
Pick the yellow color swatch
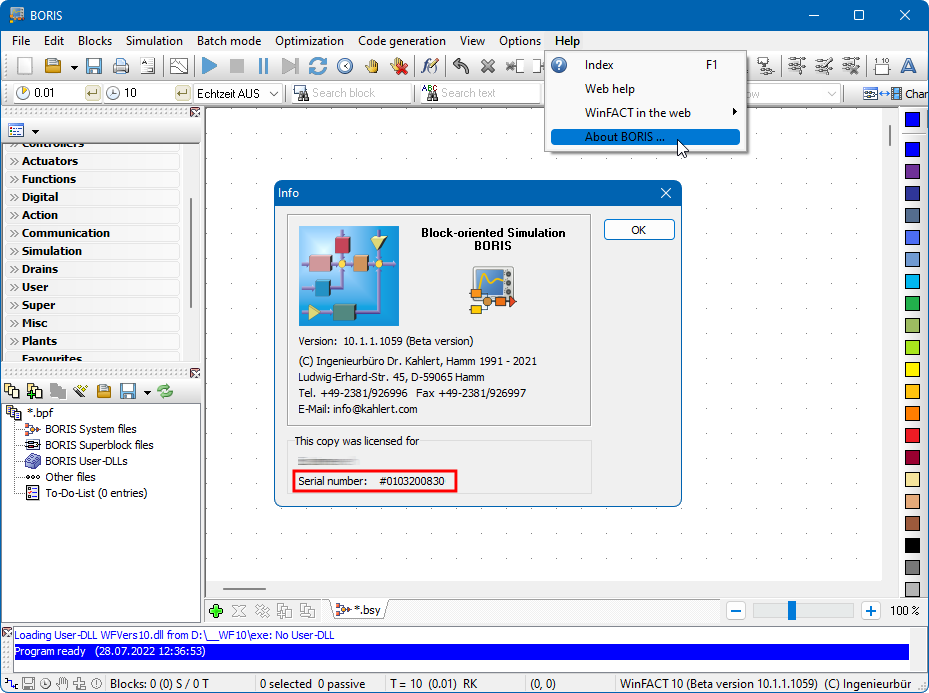912,370
